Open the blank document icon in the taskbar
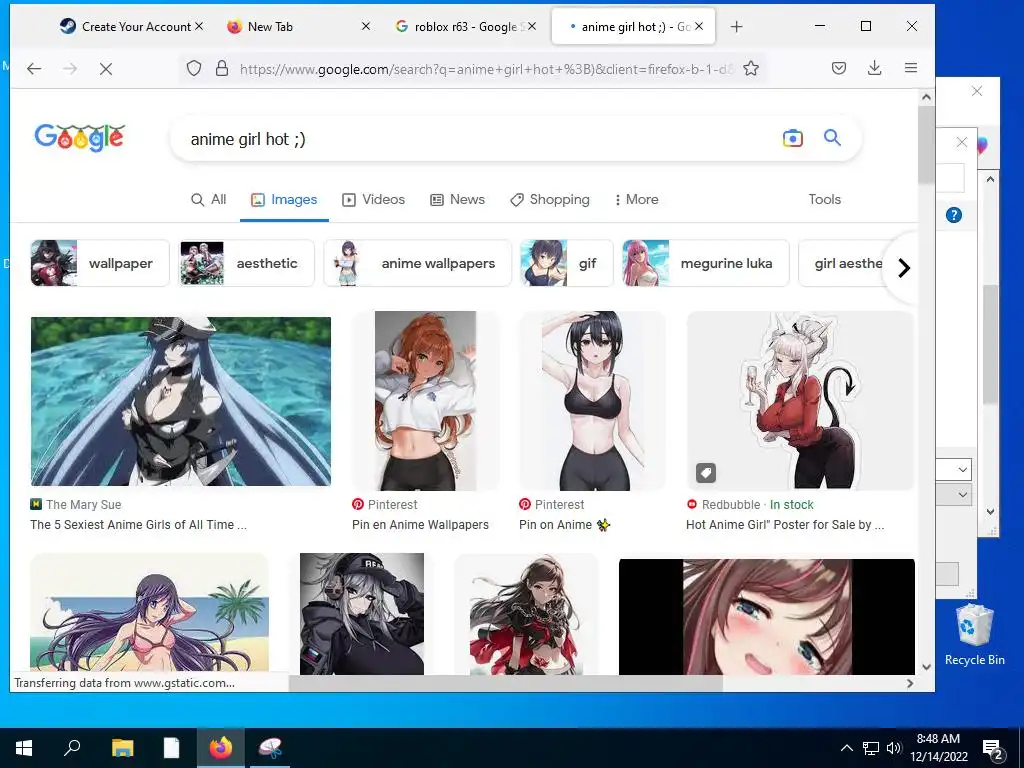 pyautogui.click(x=171, y=748)
